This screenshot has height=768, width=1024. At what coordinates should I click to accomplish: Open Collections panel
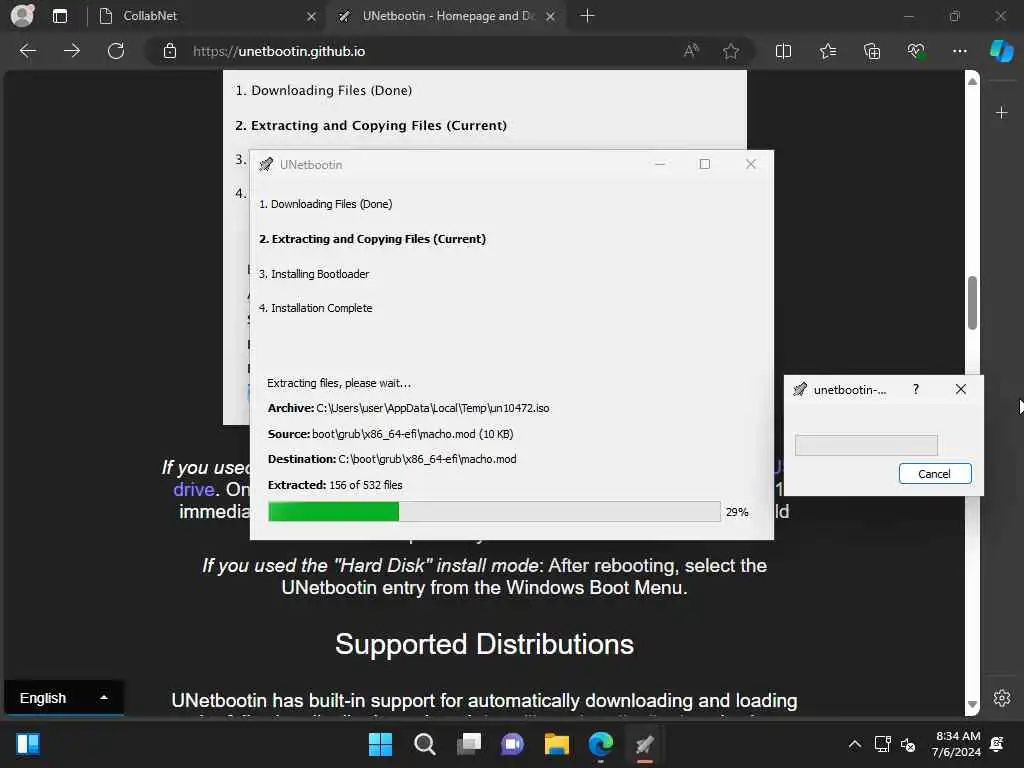pyautogui.click(x=872, y=51)
